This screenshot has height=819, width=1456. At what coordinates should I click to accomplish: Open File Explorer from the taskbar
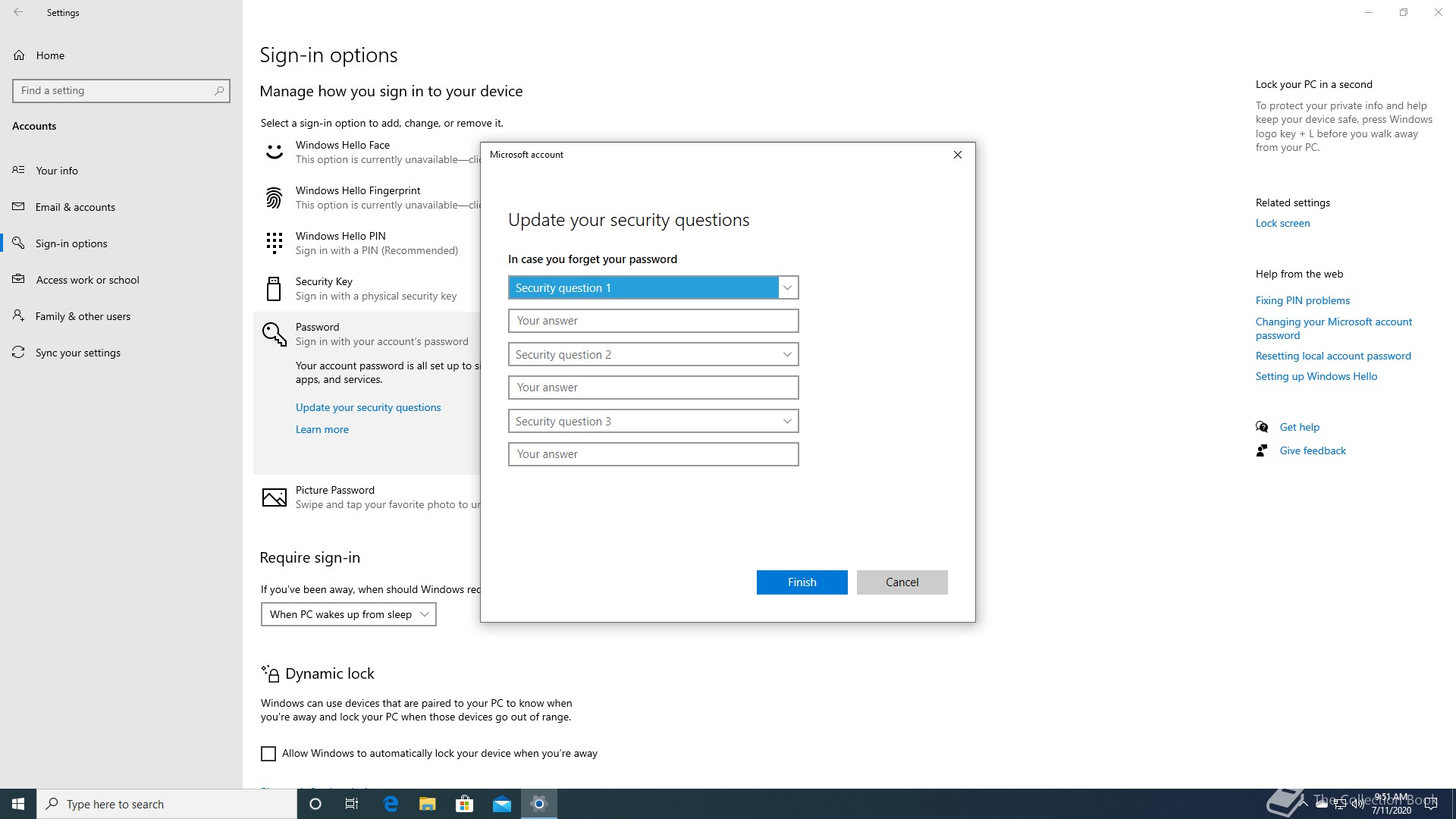pos(427,804)
